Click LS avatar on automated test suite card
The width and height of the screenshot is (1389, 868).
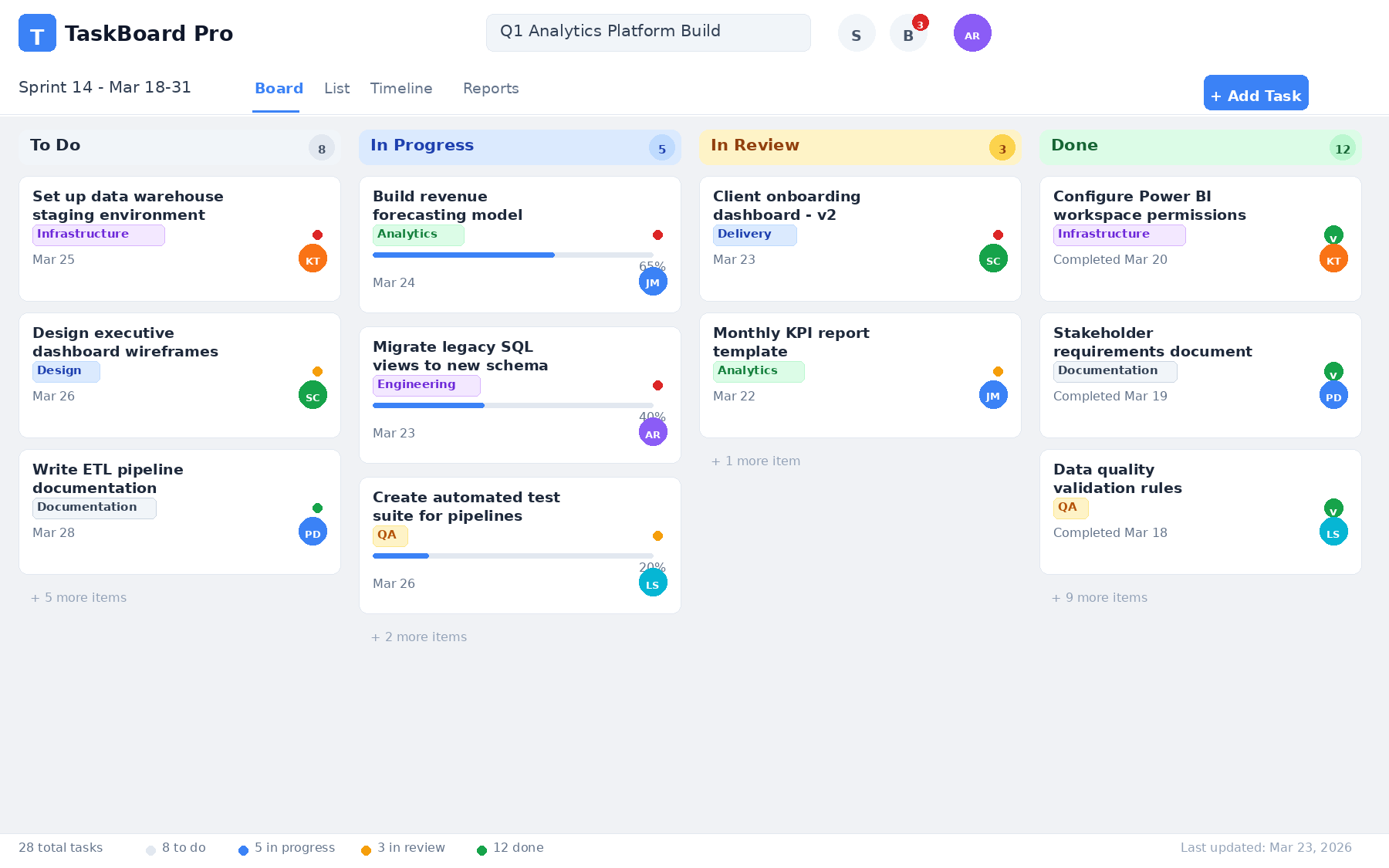click(653, 583)
